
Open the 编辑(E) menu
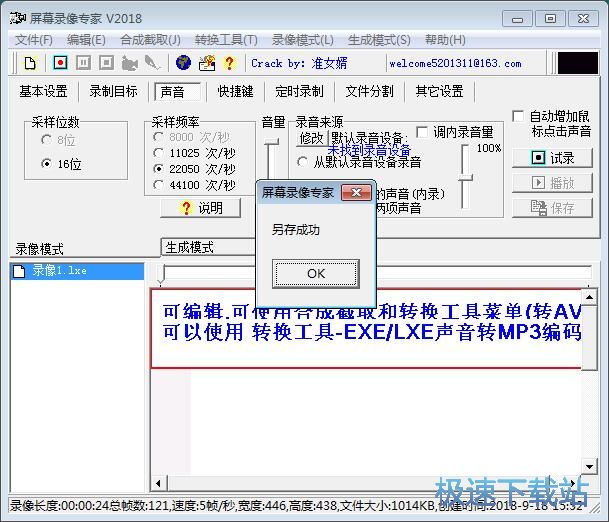(x=86, y=40)
